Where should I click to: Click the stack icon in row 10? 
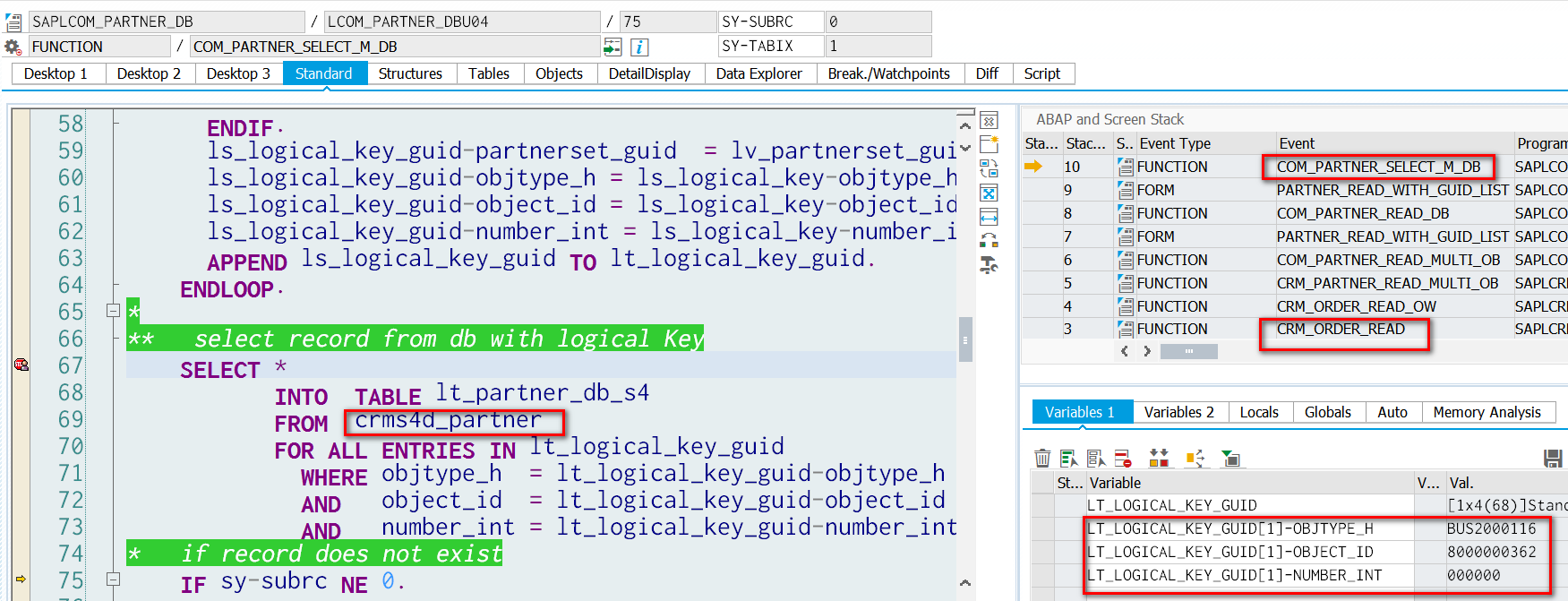(1125, 167)
